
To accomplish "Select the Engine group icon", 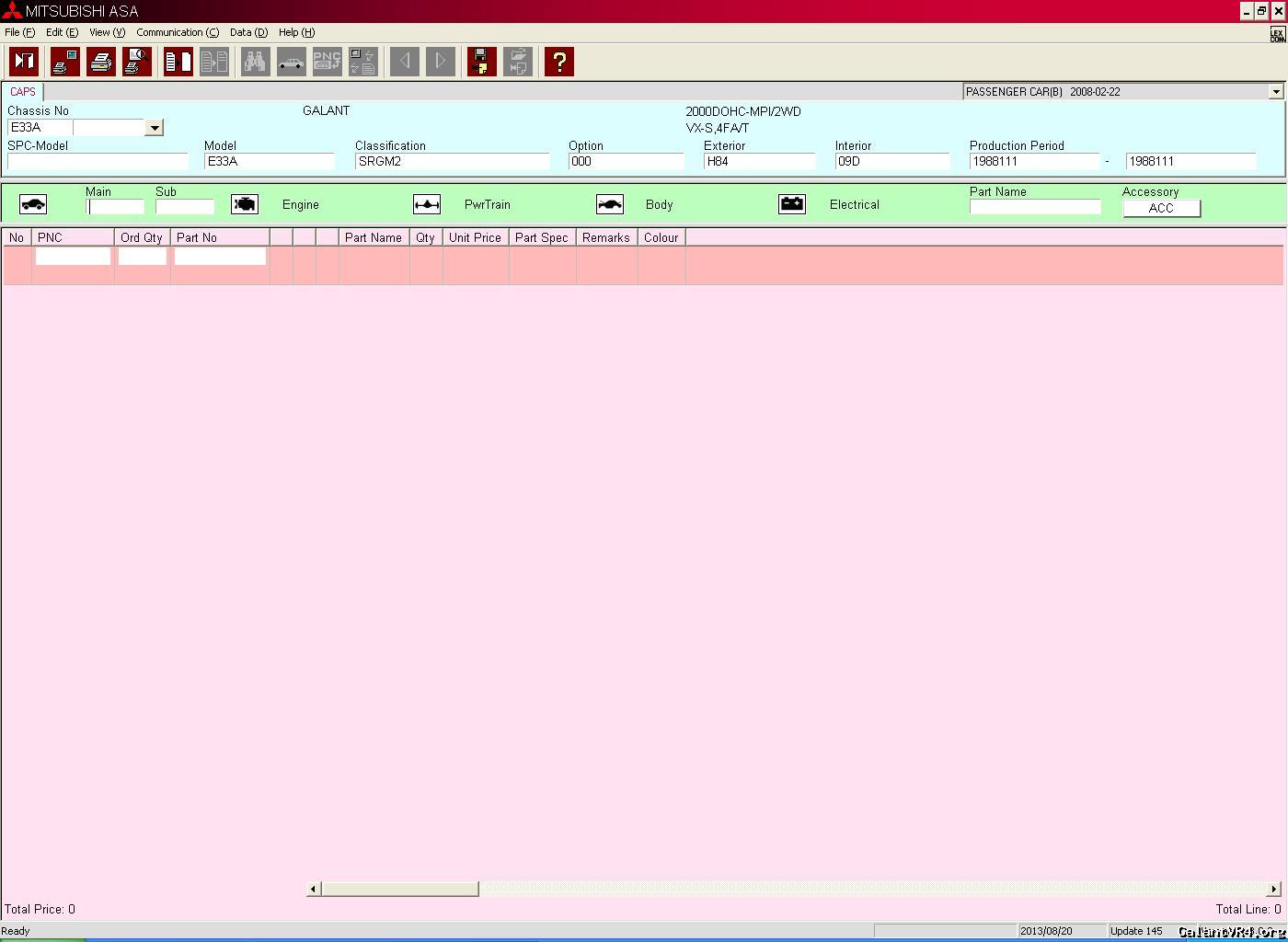I will click(x=245, y=204).
